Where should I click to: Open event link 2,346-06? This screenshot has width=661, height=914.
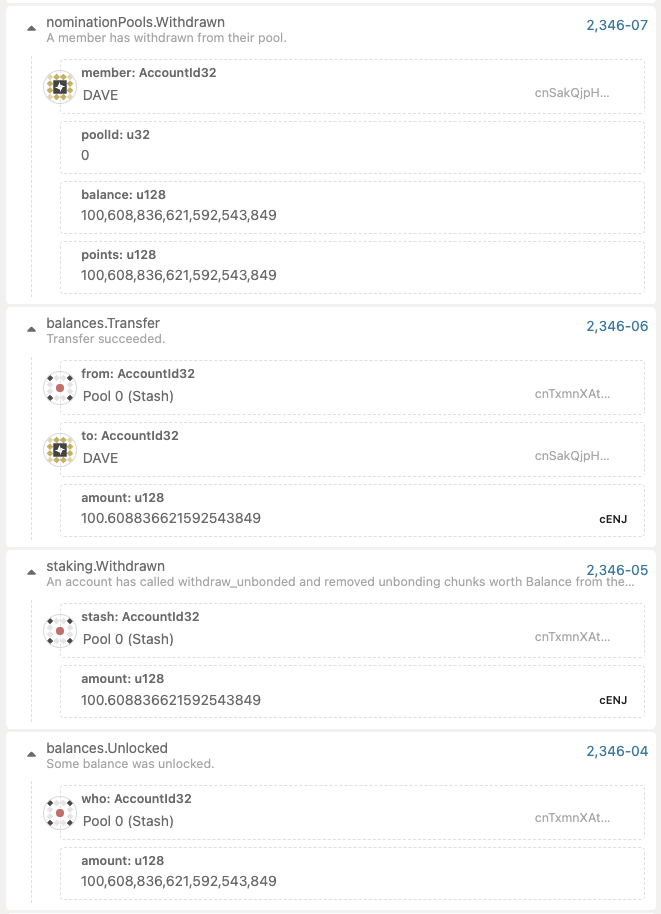pos(617,326)
